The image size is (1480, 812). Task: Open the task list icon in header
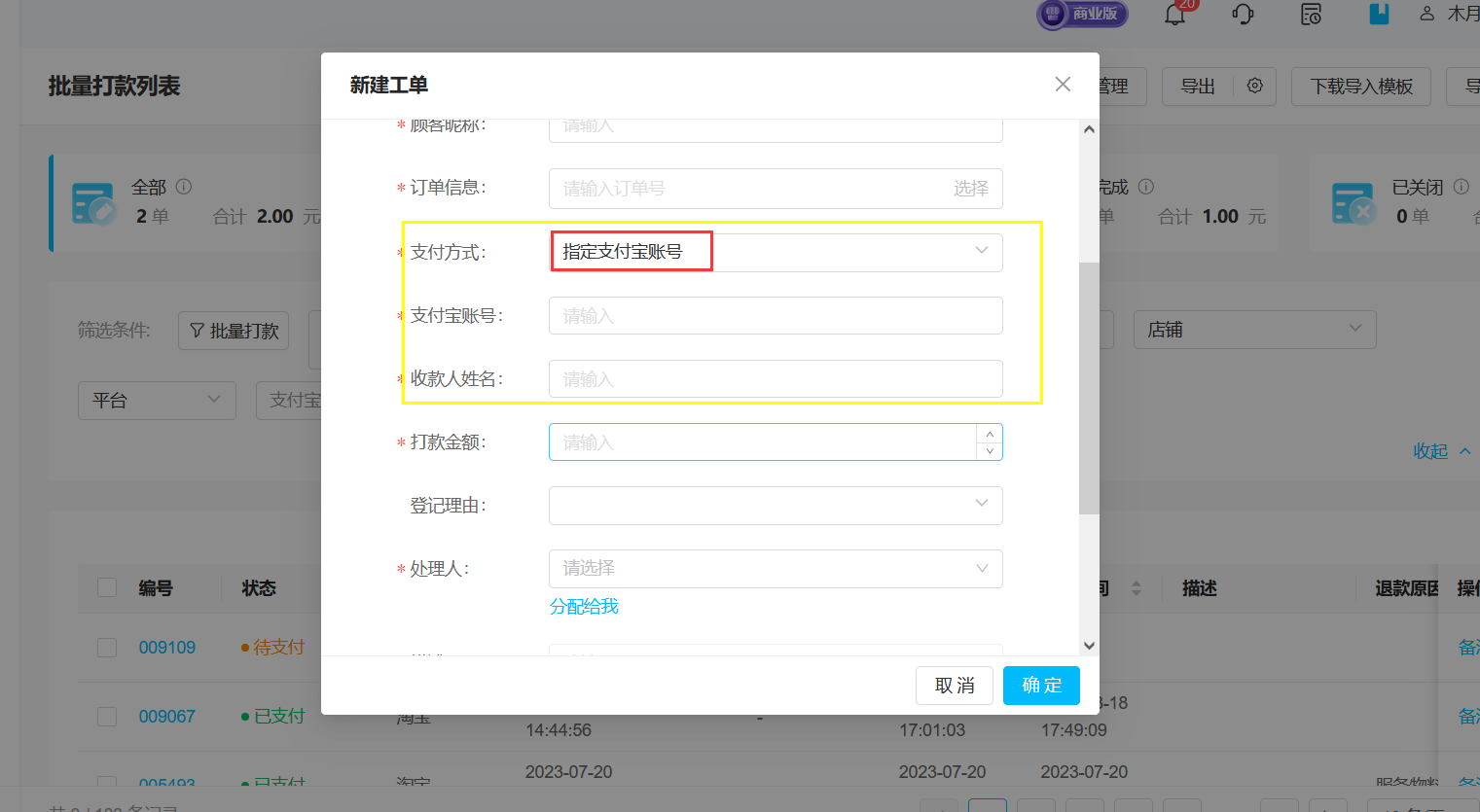tap(1312, 14)
